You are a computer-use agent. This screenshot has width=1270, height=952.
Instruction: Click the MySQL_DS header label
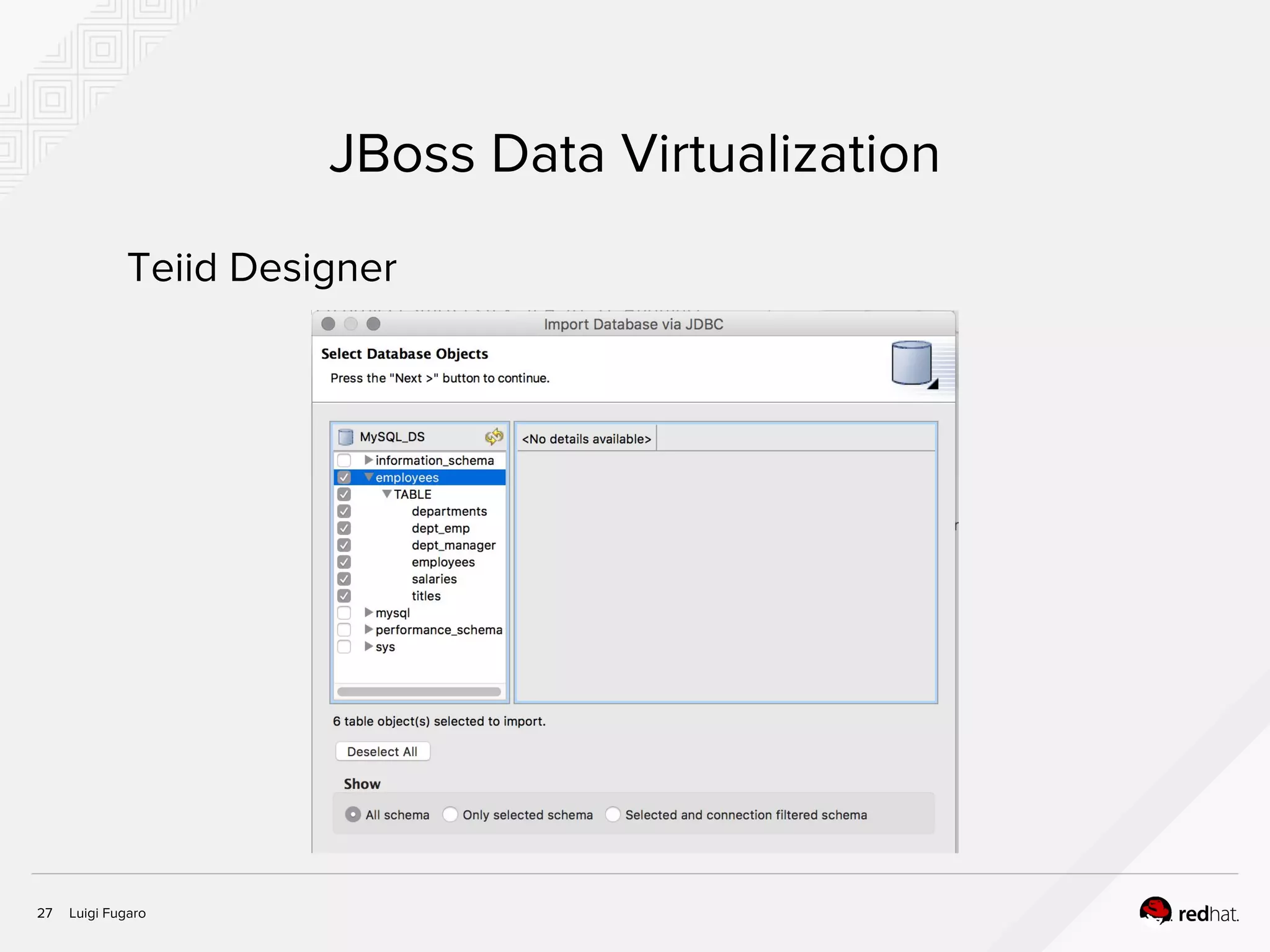pos(393,437)
